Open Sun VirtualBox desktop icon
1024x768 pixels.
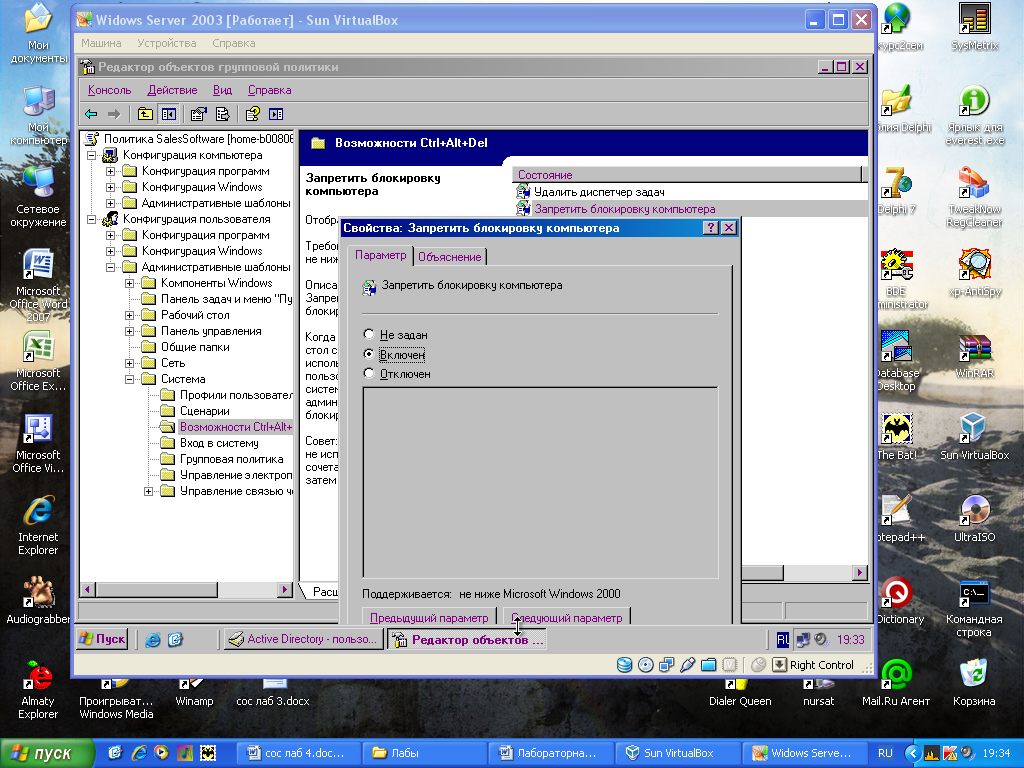tap(974, 437)
